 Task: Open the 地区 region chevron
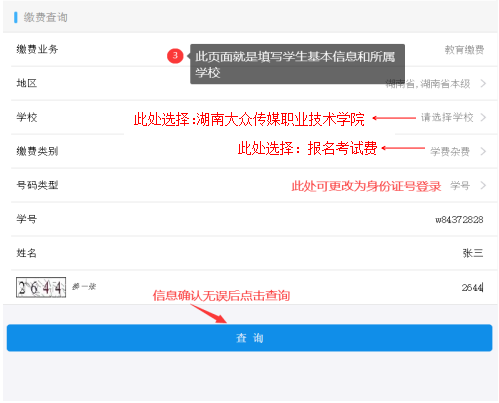(x=483, y=83)
